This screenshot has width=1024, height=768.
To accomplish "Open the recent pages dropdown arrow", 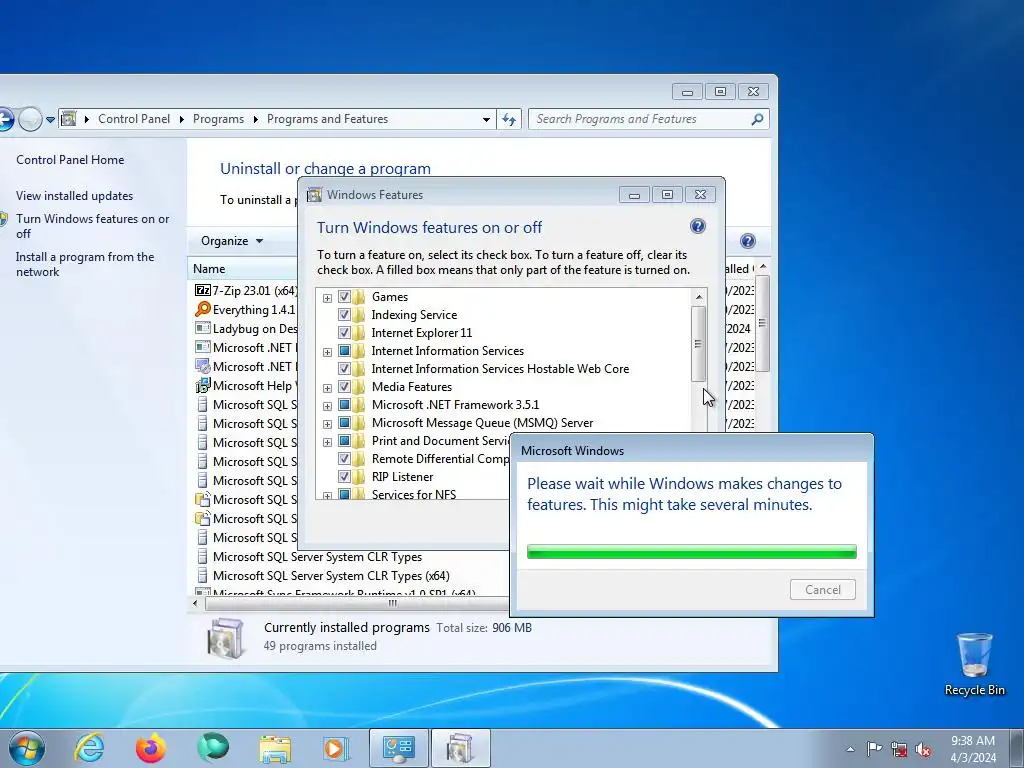I will tap(50, 120).
